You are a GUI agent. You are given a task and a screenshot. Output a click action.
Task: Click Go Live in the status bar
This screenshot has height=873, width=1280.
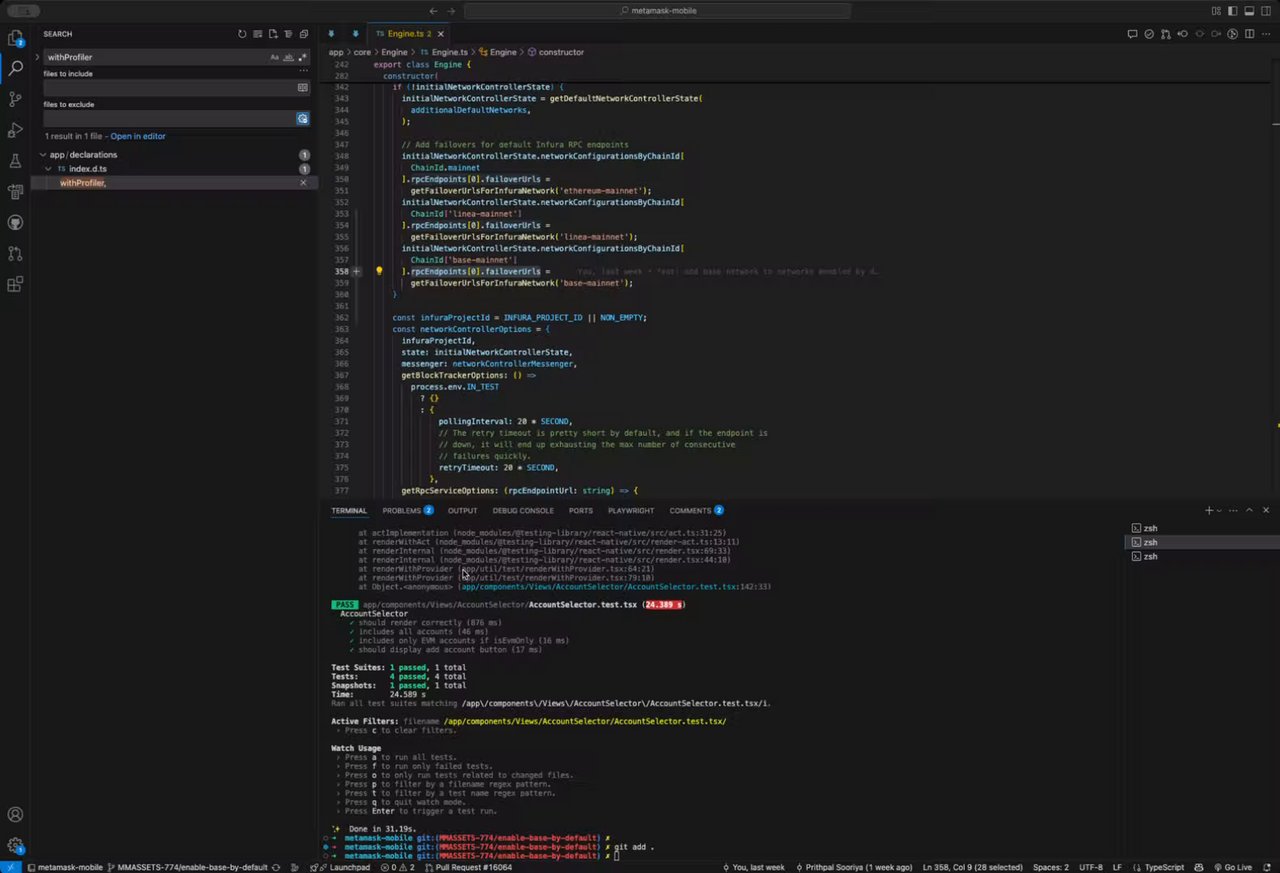point(1234,867)
